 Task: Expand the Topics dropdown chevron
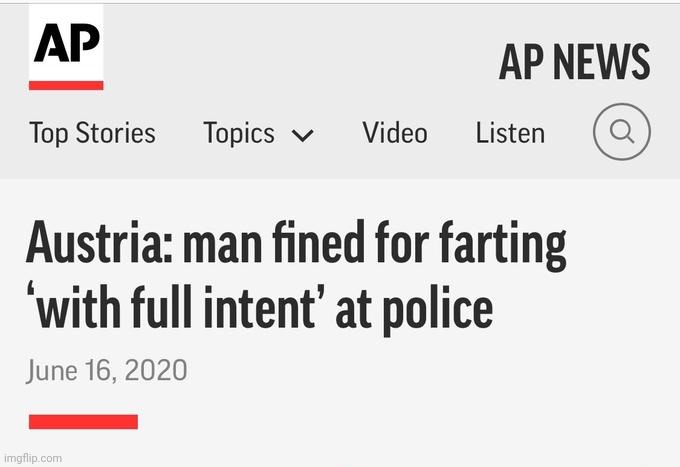click(302, 135)
